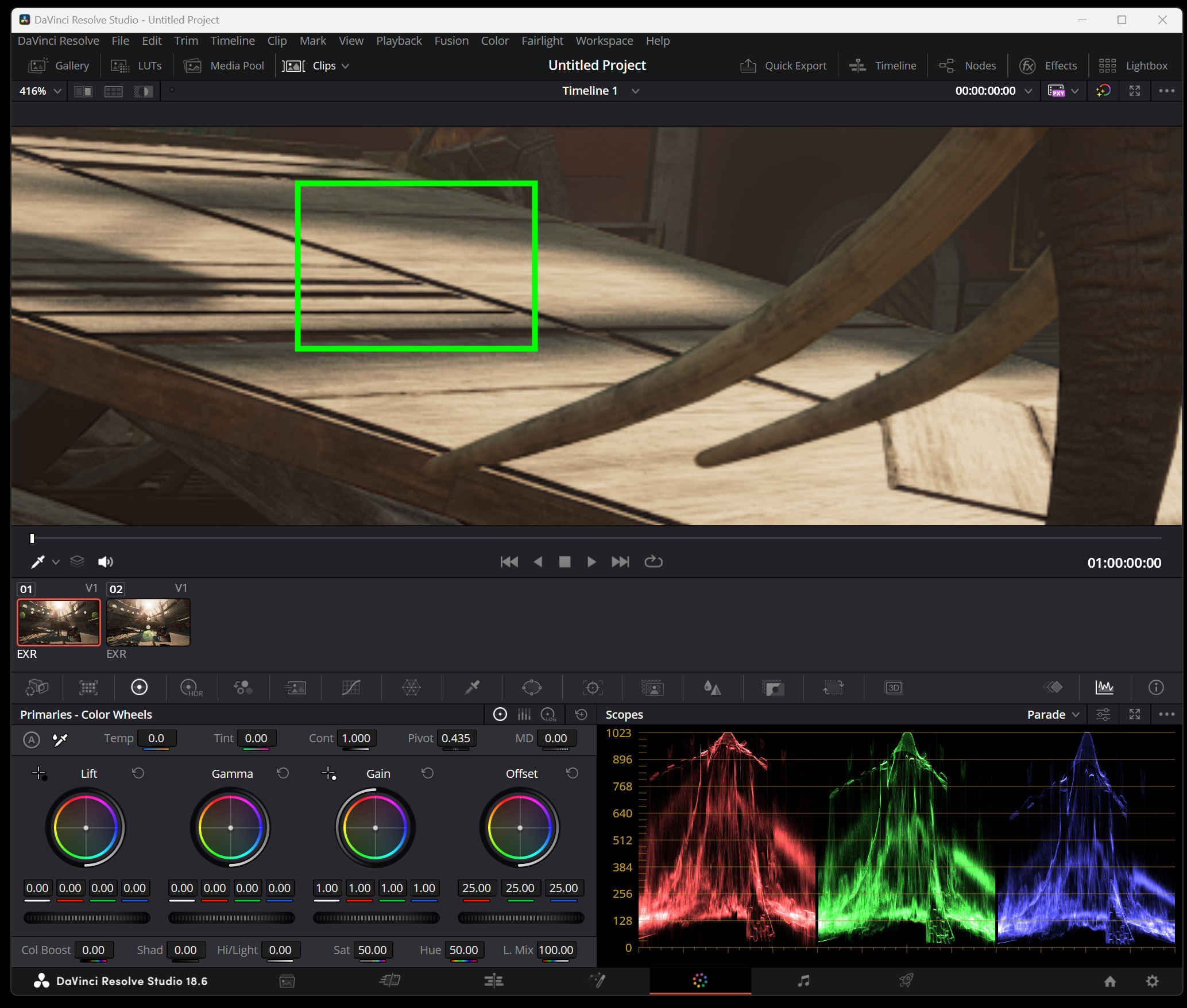Toggle the Loop playback button
Screen dimensions: 1187x1008
tap(653, 561)
